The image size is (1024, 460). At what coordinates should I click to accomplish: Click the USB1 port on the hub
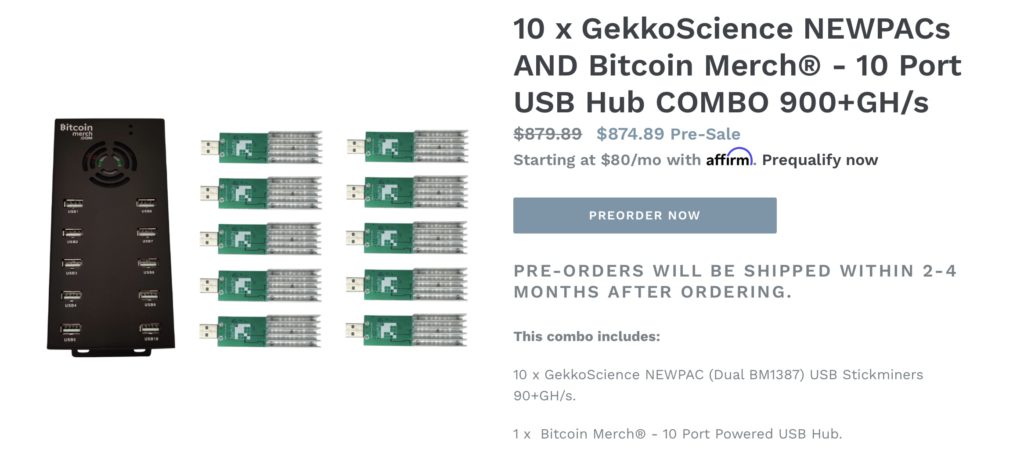click(x=73, y=205)
